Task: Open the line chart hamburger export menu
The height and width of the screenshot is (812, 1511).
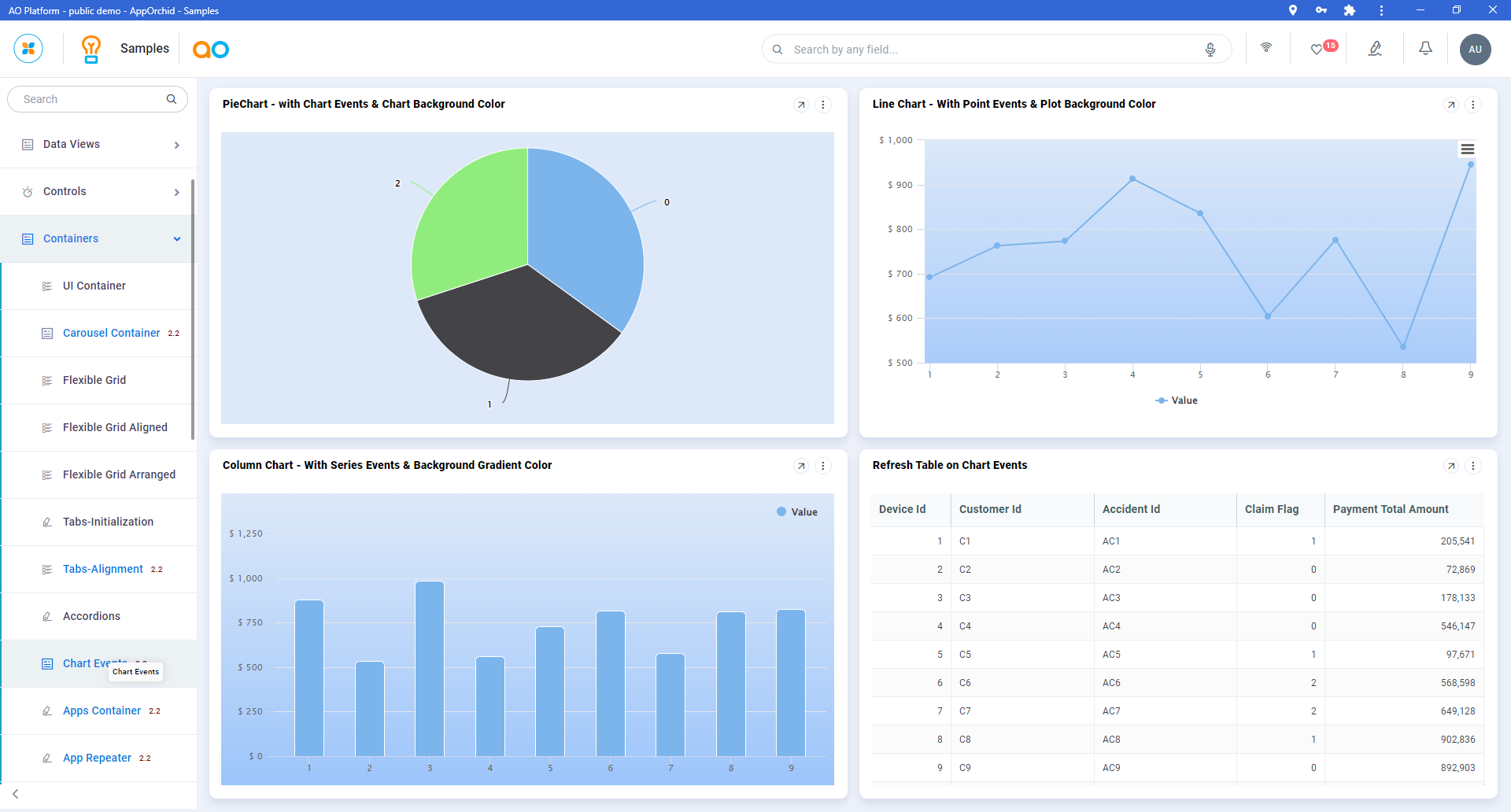Action: (1468, 149)
